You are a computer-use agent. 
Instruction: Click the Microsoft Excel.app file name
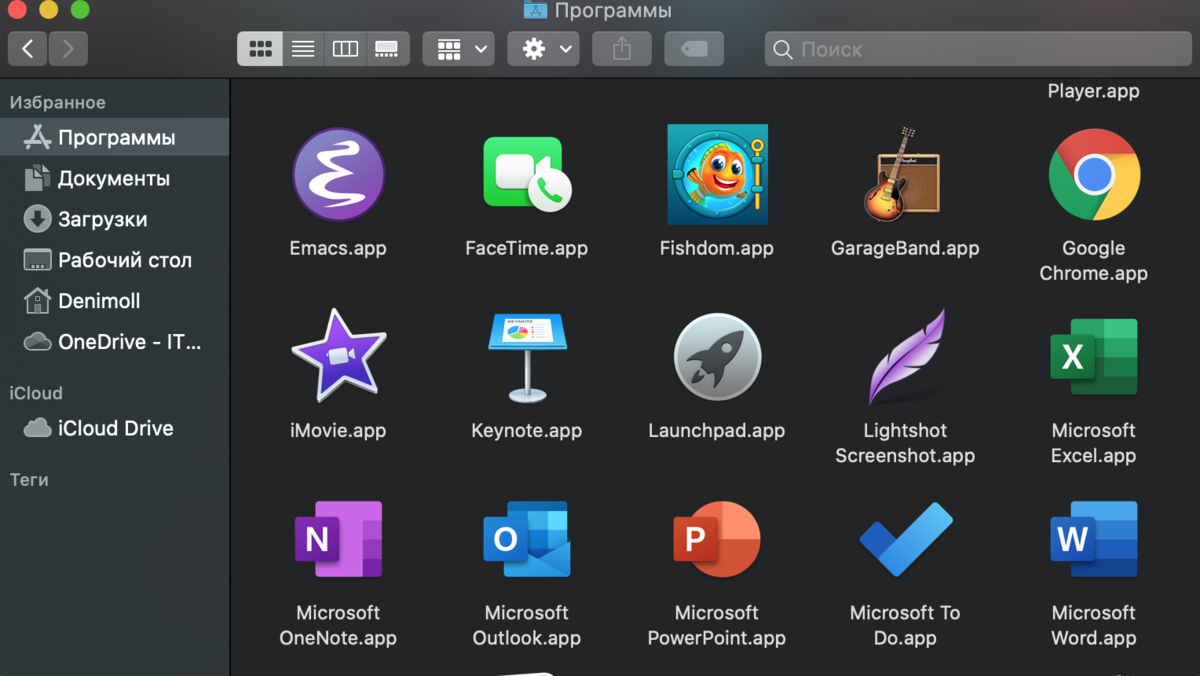[1094, 443]
